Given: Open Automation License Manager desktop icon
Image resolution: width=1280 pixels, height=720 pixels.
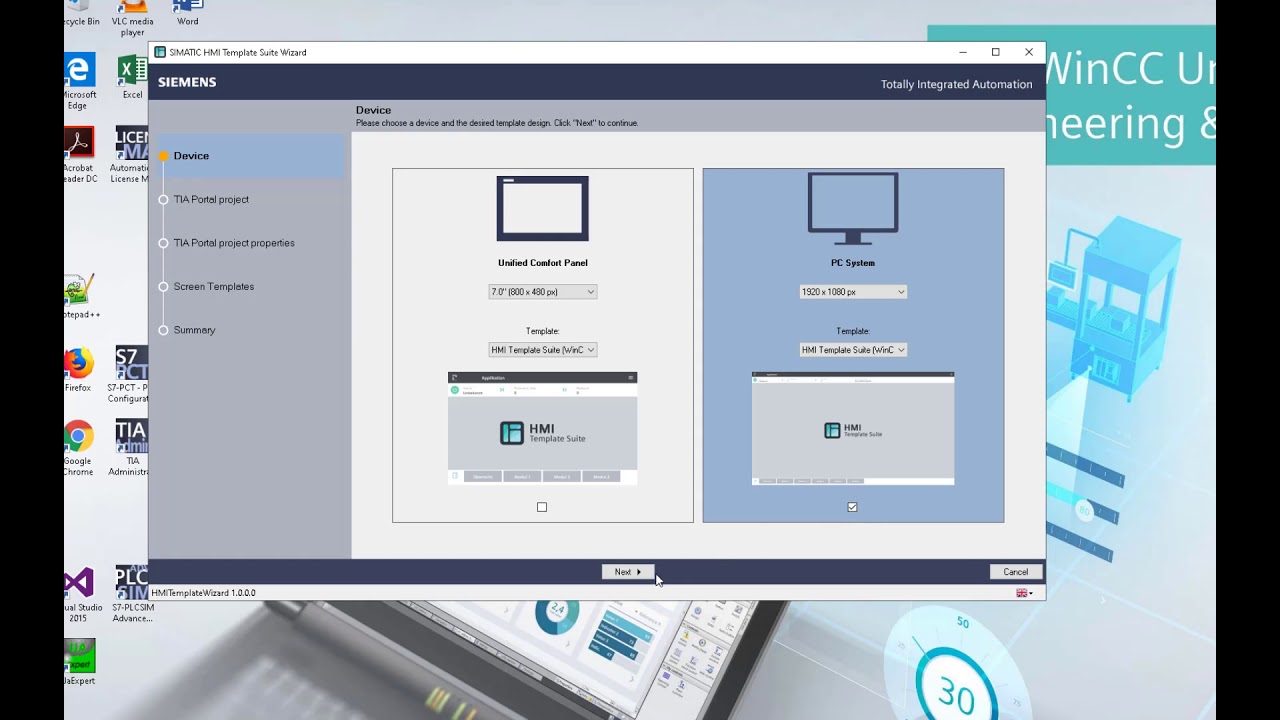Looking at the screenshot, I should click(131, 155).
